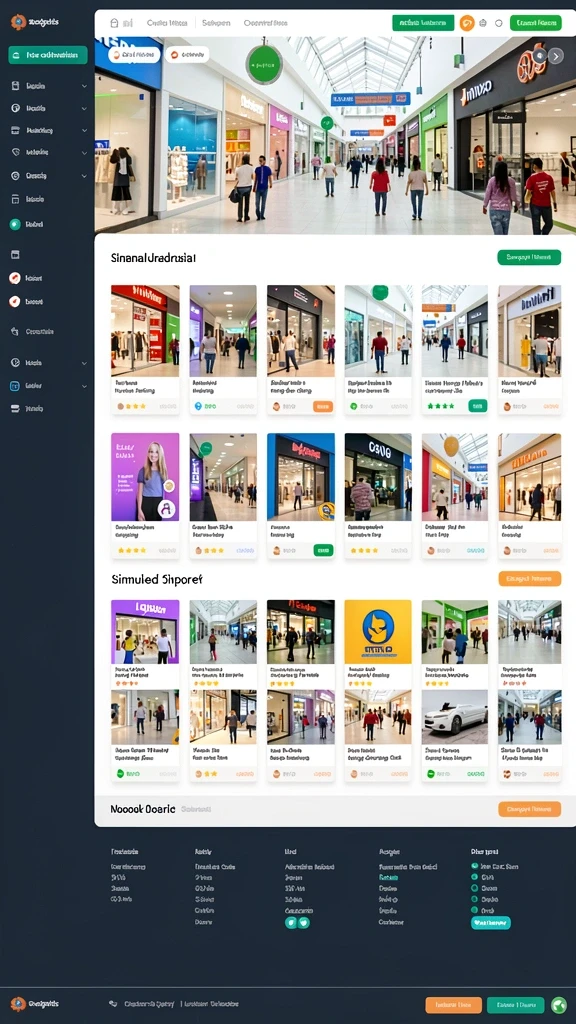Viewport: 576px width, 1024px height.
Task: Click the green globe icon in the bottom-right footer
Action: [558, 1004]
